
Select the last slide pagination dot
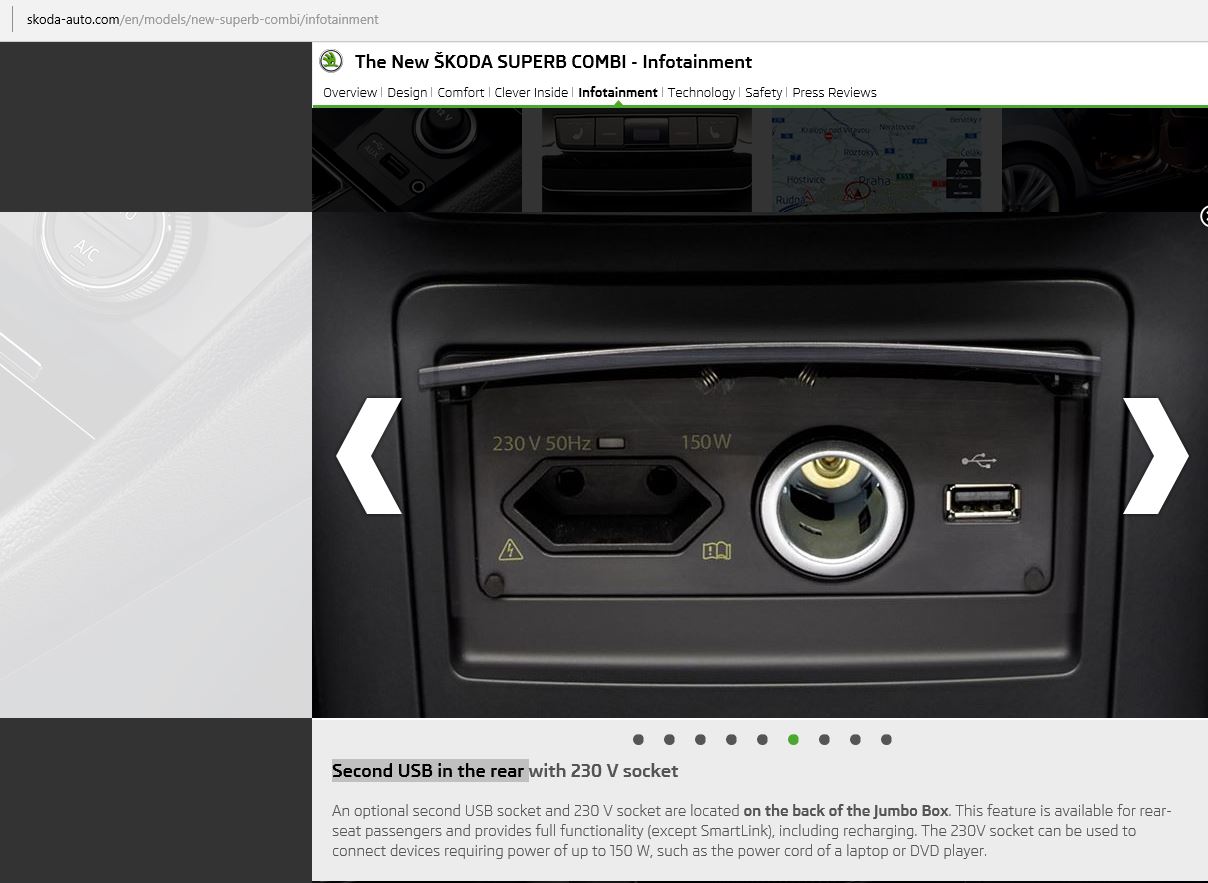click(886, 740)
